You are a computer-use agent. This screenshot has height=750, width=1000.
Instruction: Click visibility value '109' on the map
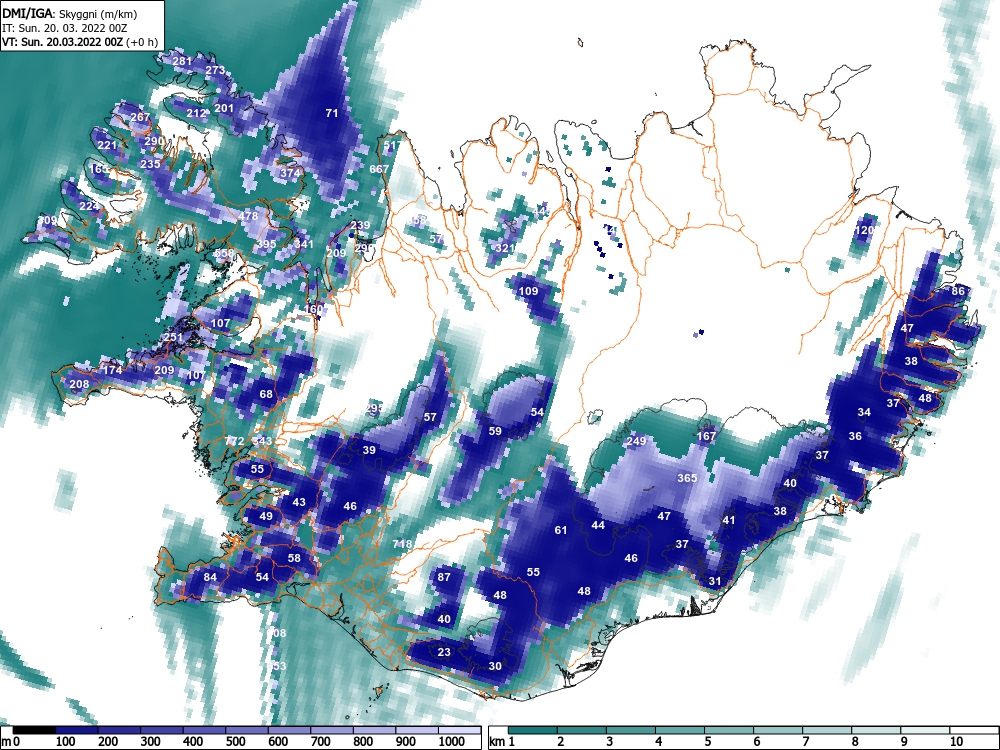click(x=529, y=291)
